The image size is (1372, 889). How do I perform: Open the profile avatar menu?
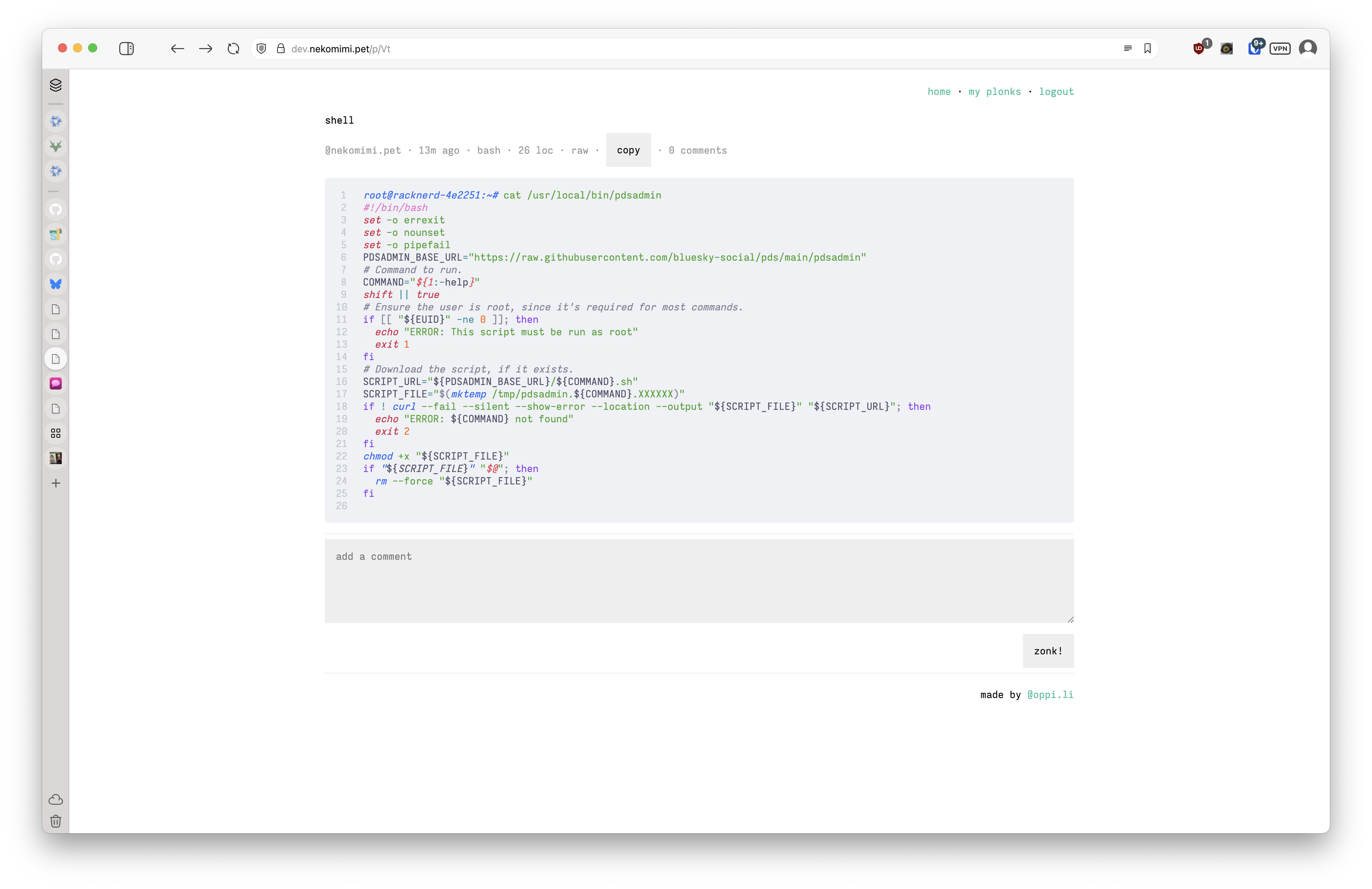[x=1308, y=49]
